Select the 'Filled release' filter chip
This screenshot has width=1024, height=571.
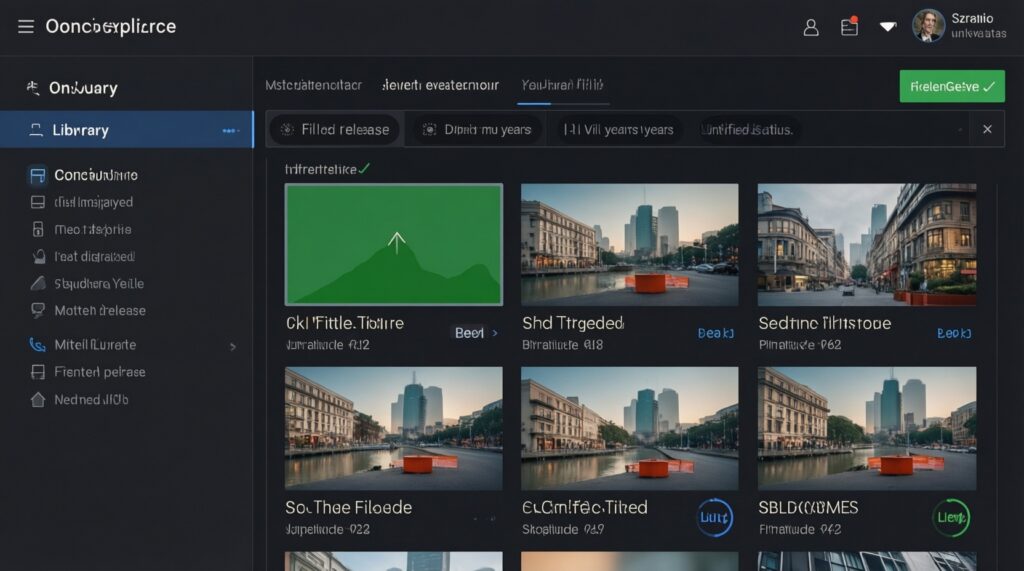[334, 129]
